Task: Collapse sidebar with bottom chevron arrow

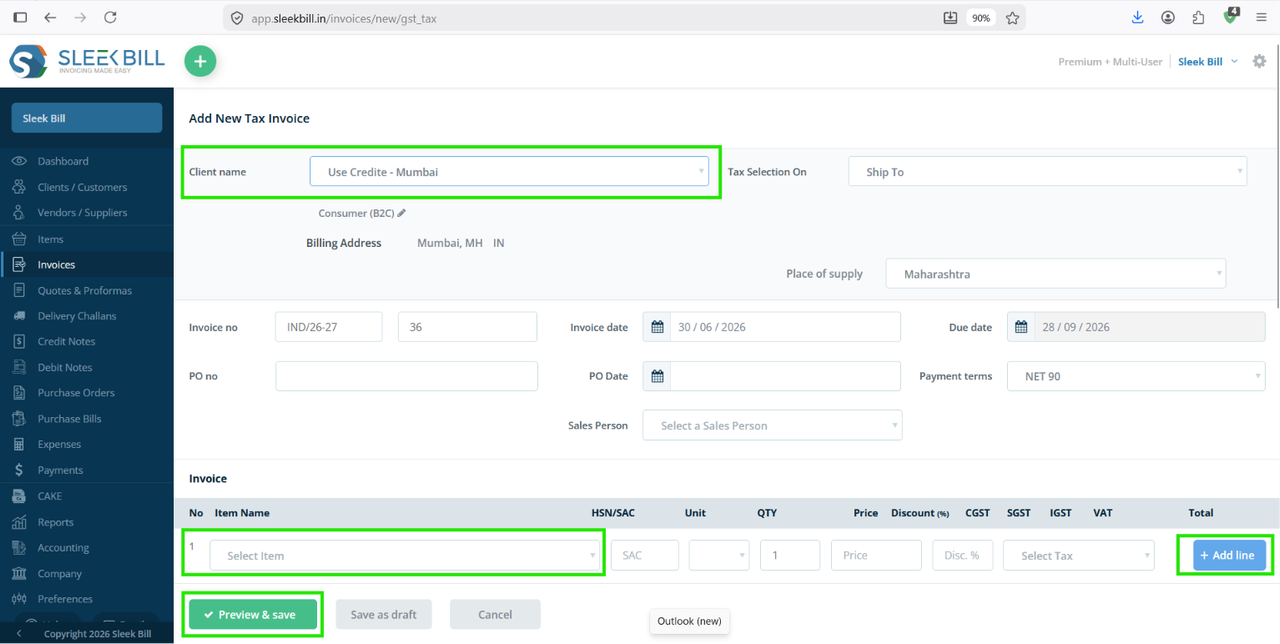Action: pyautogui.click(x=18, y=634)
